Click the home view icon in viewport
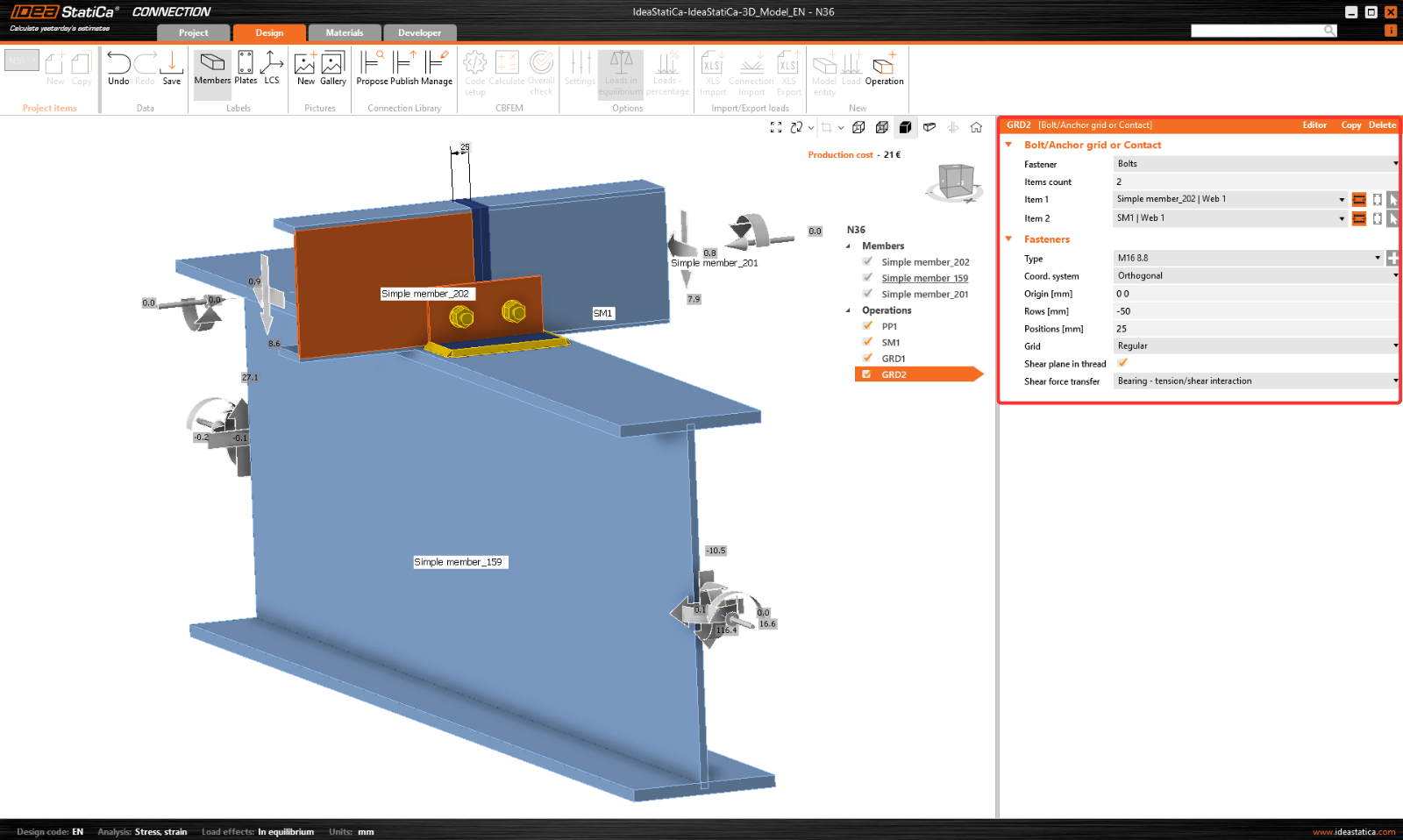 [x=976, y=127]
